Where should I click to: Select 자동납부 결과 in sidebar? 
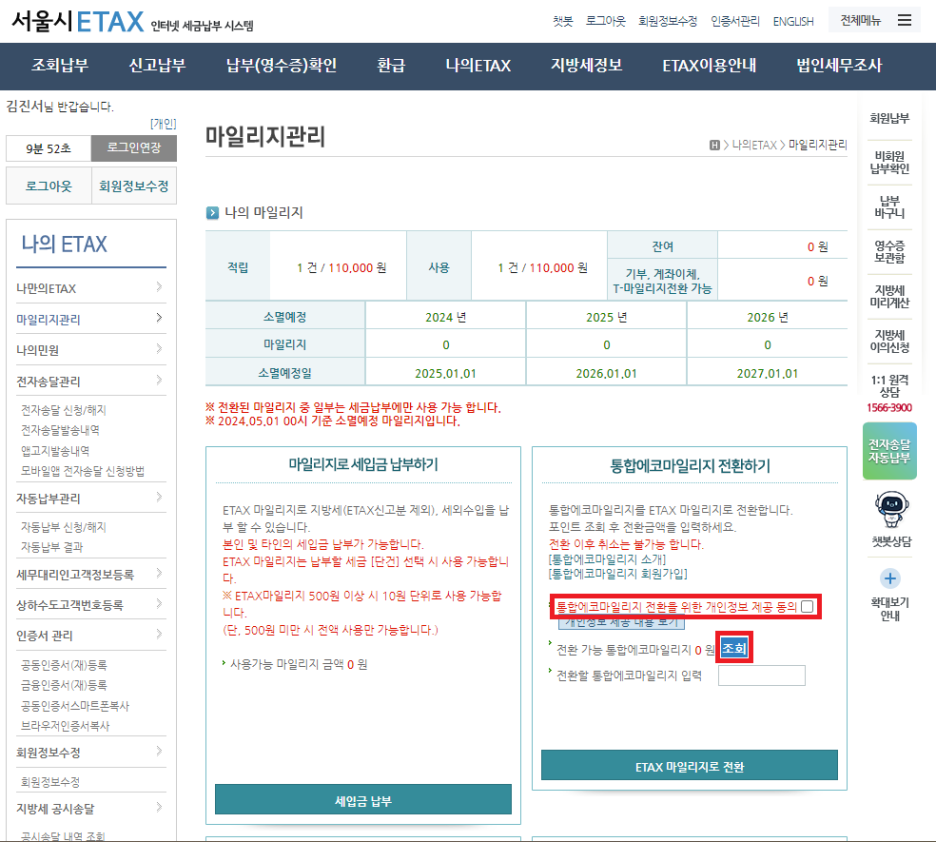[x=52, y=547]
